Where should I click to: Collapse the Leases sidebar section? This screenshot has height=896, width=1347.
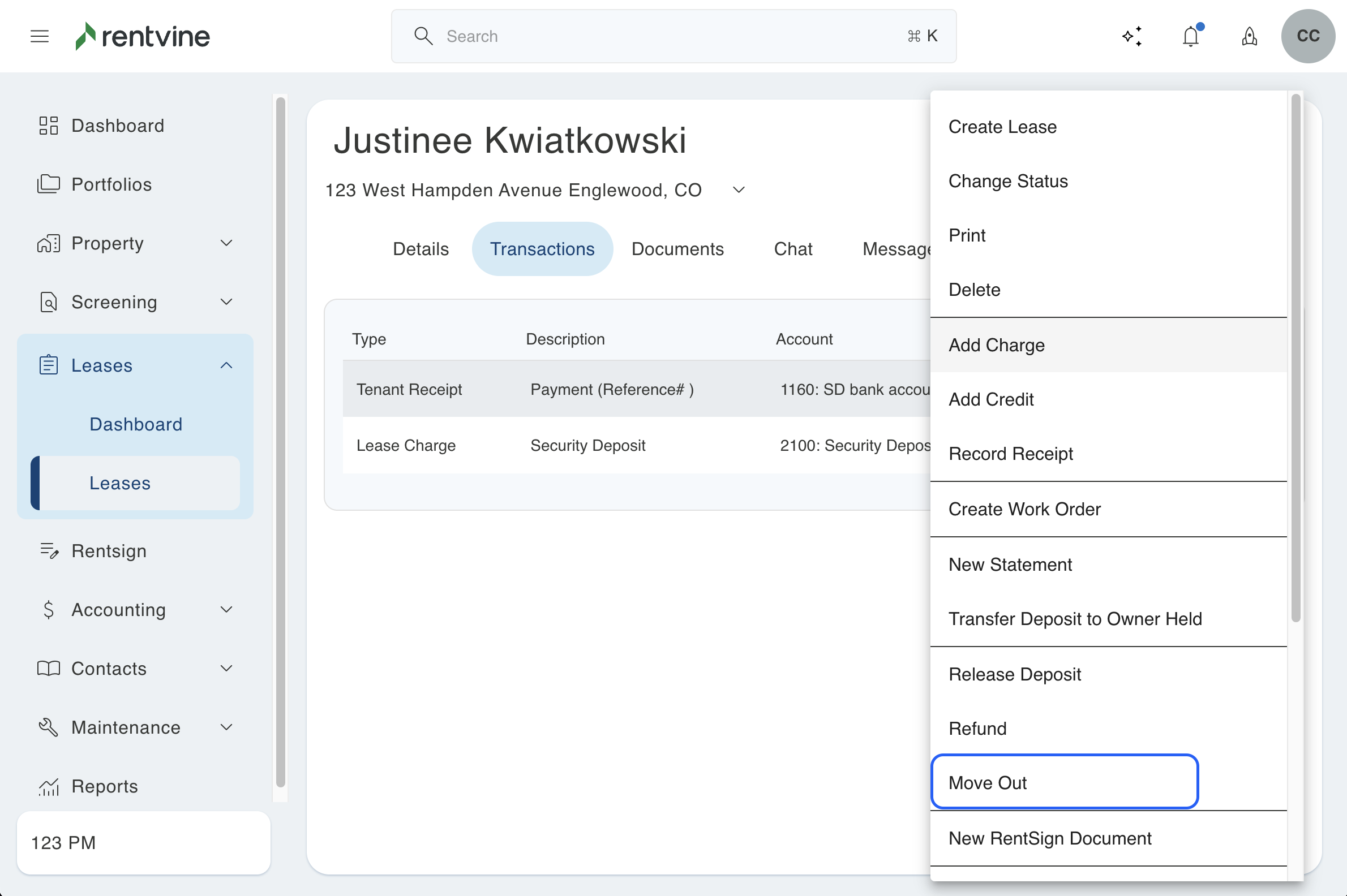(x=226, y=365)
